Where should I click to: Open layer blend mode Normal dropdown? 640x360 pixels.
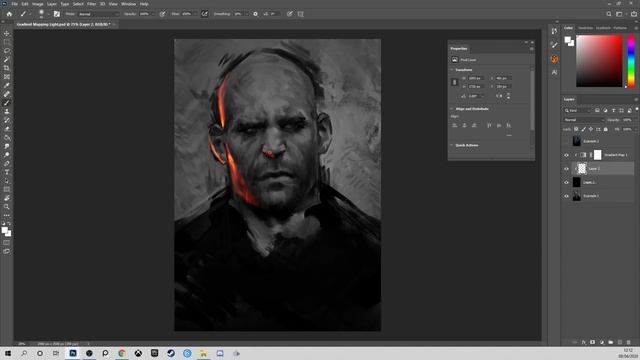pyautogui.click(x=584, y=120)
